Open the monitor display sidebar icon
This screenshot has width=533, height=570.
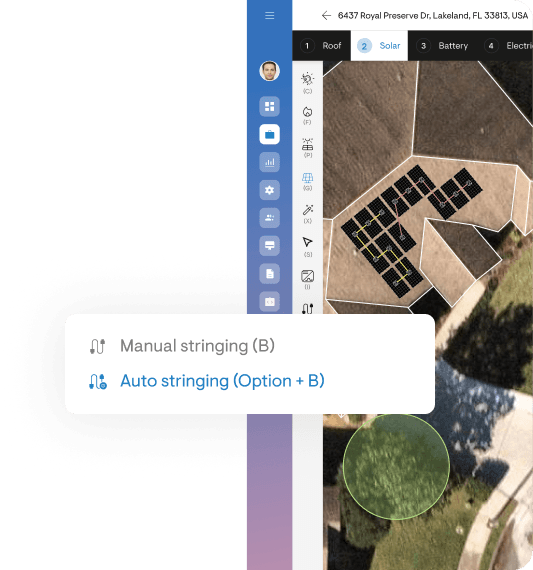click(269, 245)
